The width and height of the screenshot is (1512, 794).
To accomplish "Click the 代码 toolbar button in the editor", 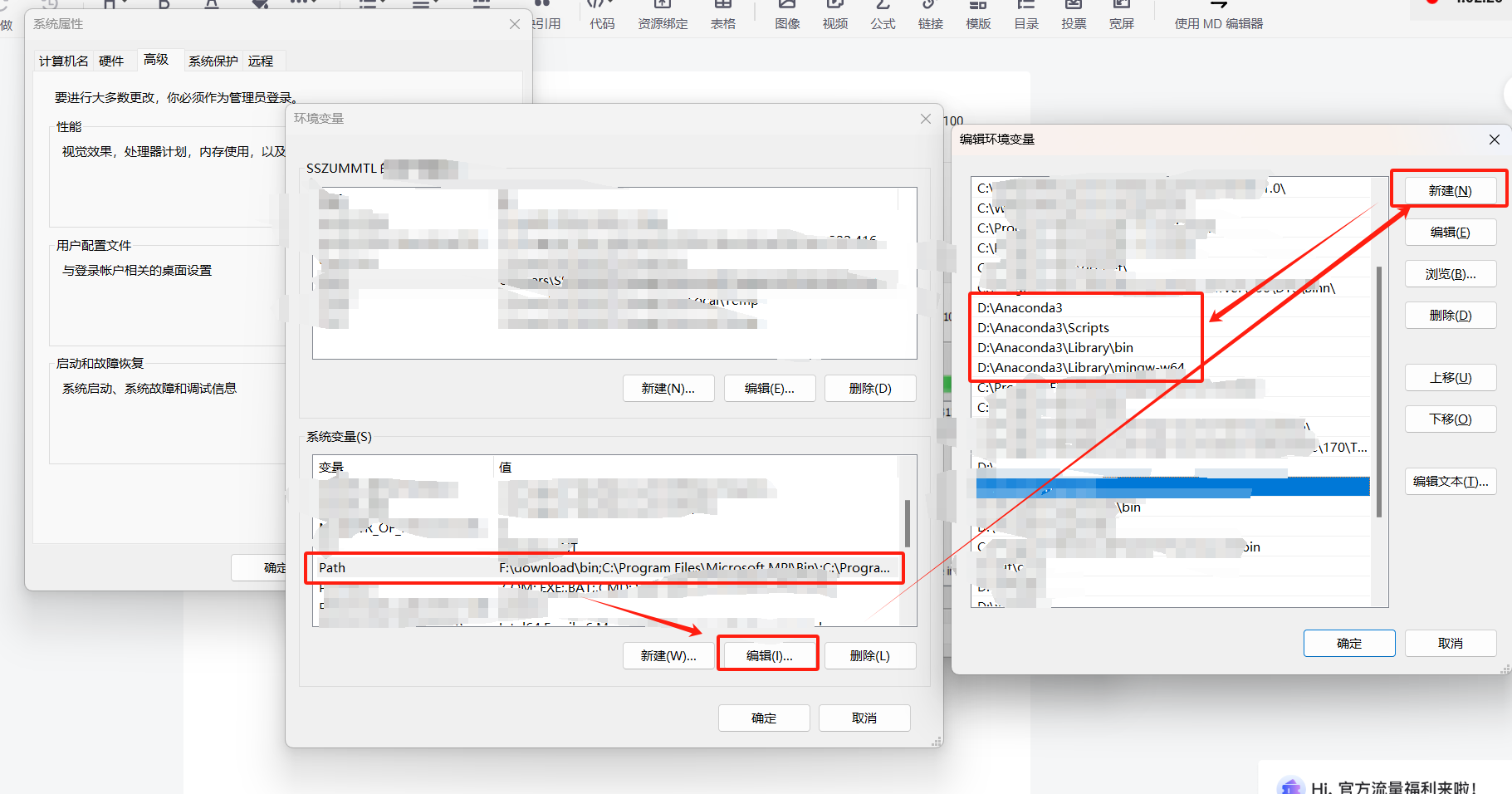I will pos(602,15).
